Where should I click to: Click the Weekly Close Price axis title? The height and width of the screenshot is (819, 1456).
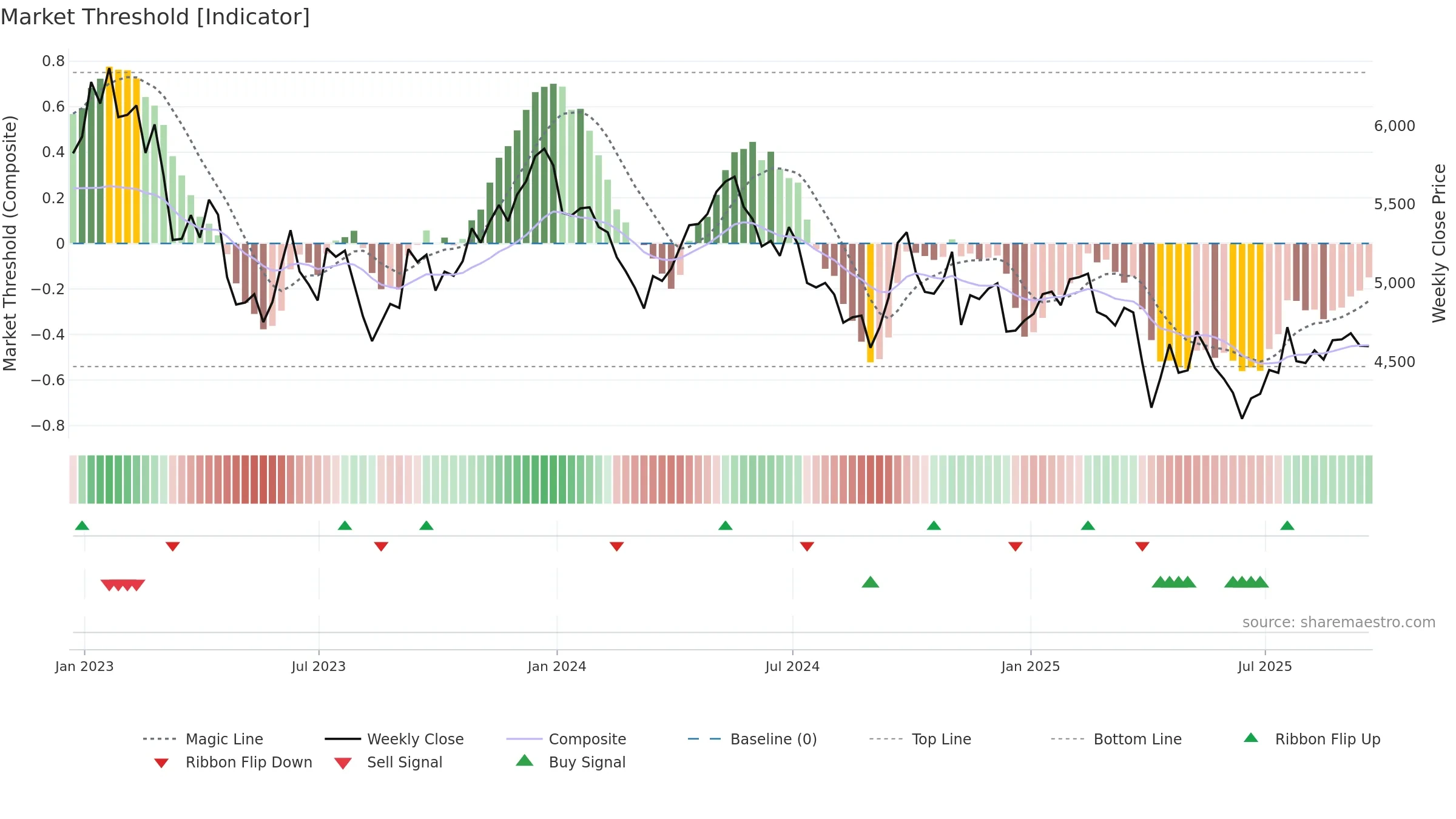pyautogui.click(x=1439, y=243)
